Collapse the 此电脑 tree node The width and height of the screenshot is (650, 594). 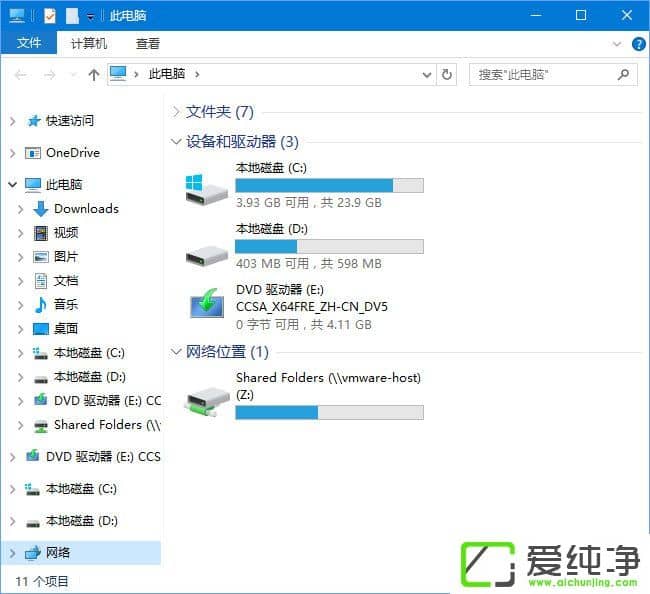coord(13,184)
